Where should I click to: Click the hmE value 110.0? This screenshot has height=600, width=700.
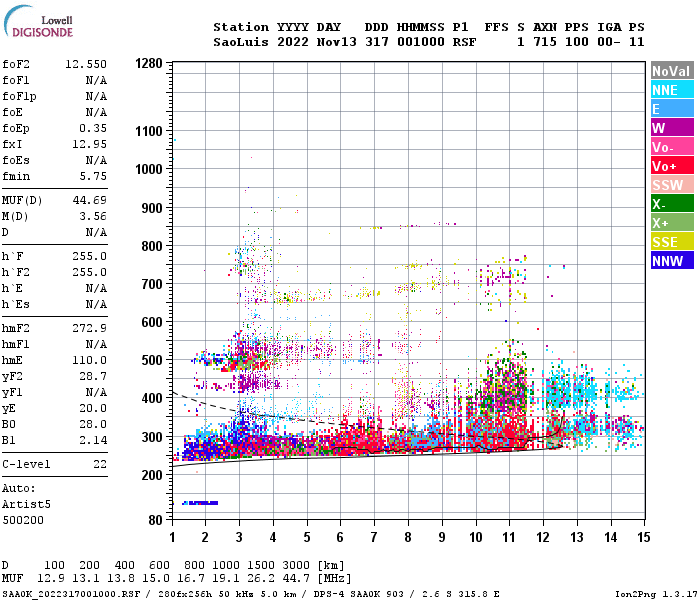coord(90,360)
